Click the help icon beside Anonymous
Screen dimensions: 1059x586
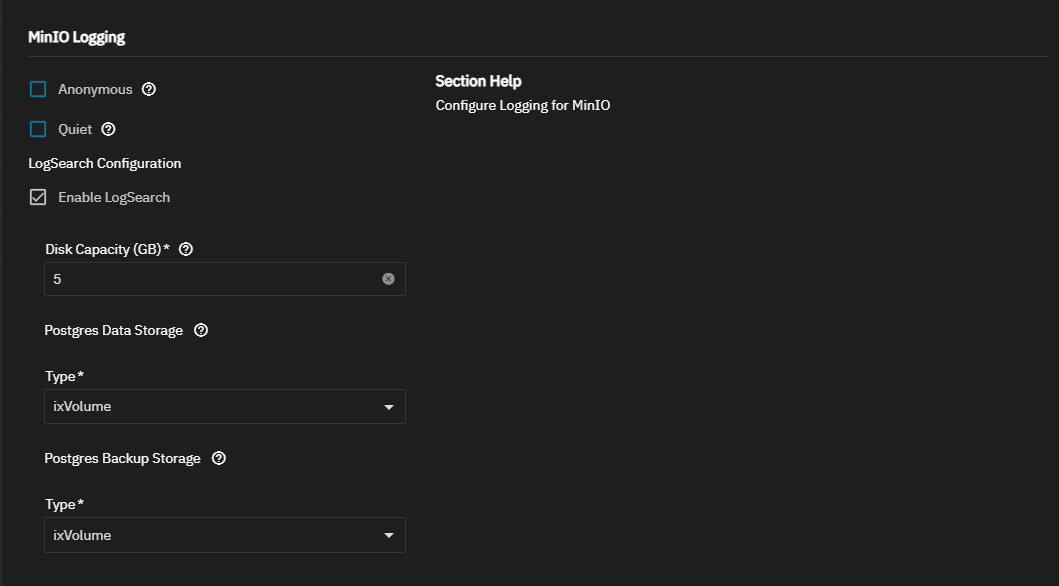pos(149,89)
